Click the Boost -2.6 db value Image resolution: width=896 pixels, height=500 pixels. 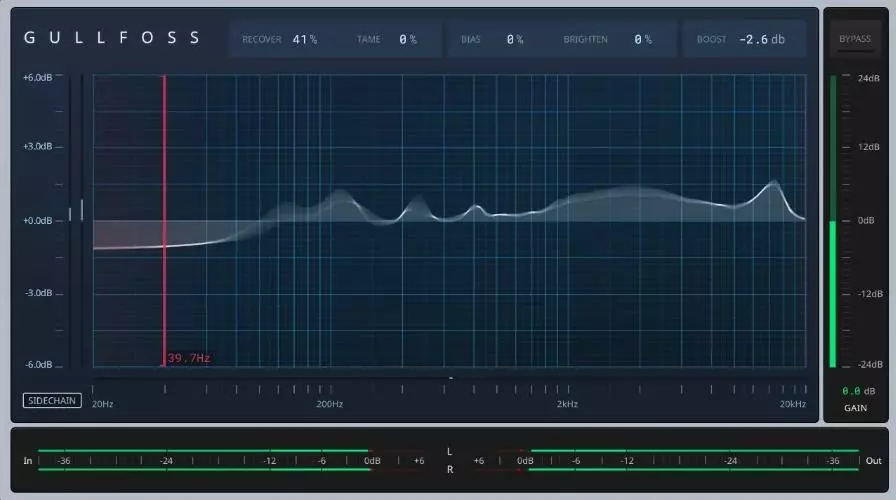[x=761, y=39]
